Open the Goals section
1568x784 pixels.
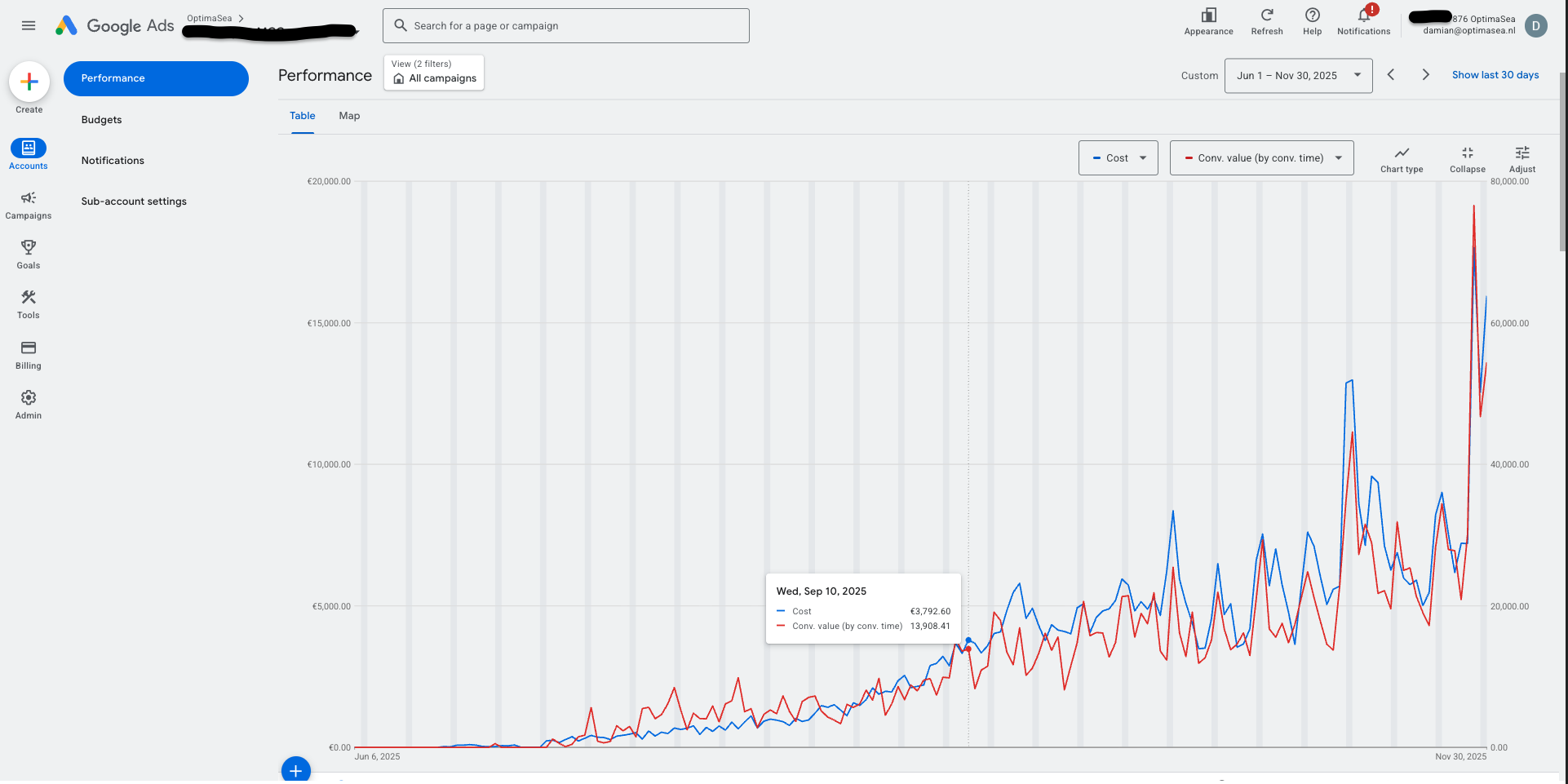29,255
